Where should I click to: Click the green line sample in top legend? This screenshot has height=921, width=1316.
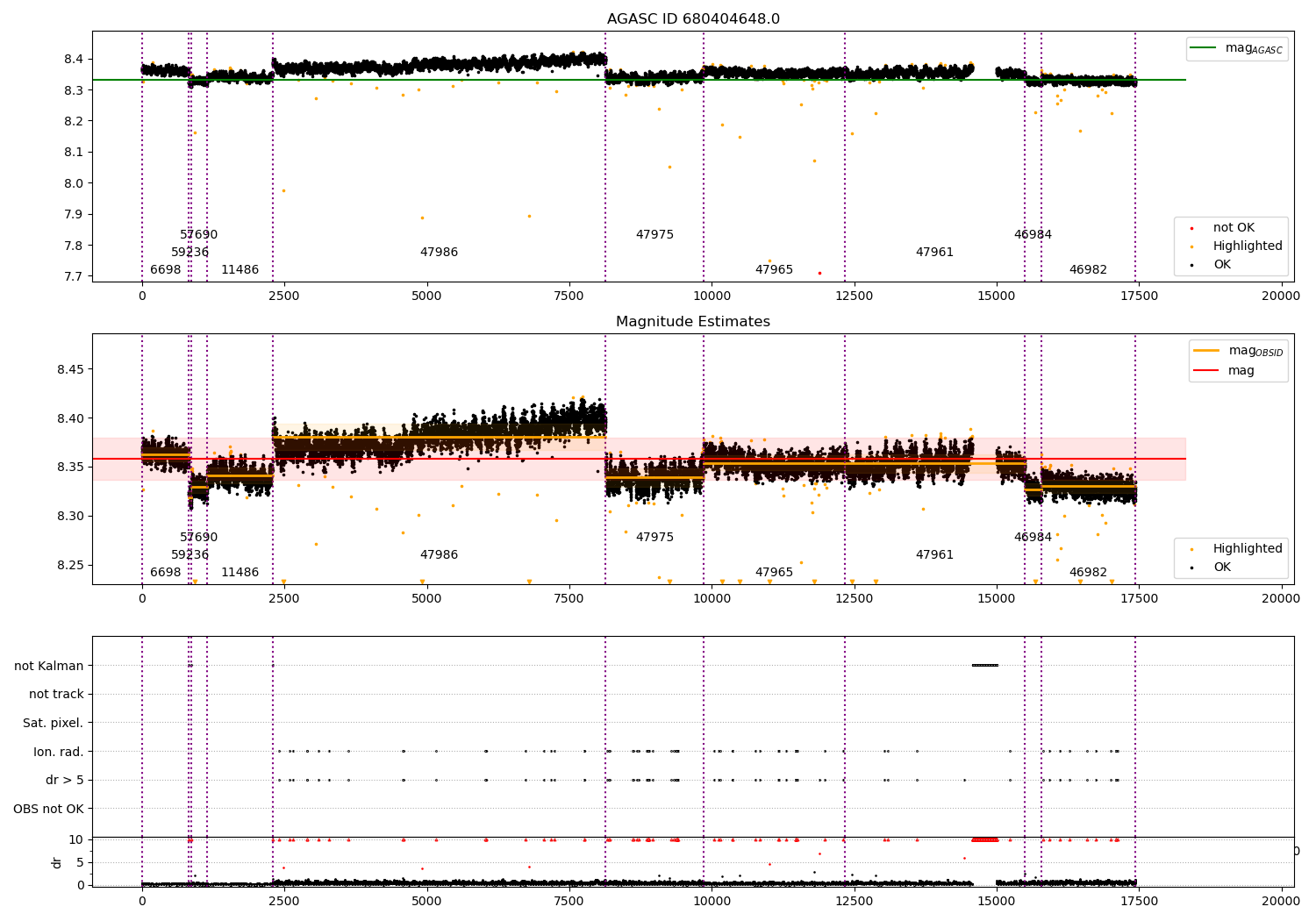[x=1205, y=48]
